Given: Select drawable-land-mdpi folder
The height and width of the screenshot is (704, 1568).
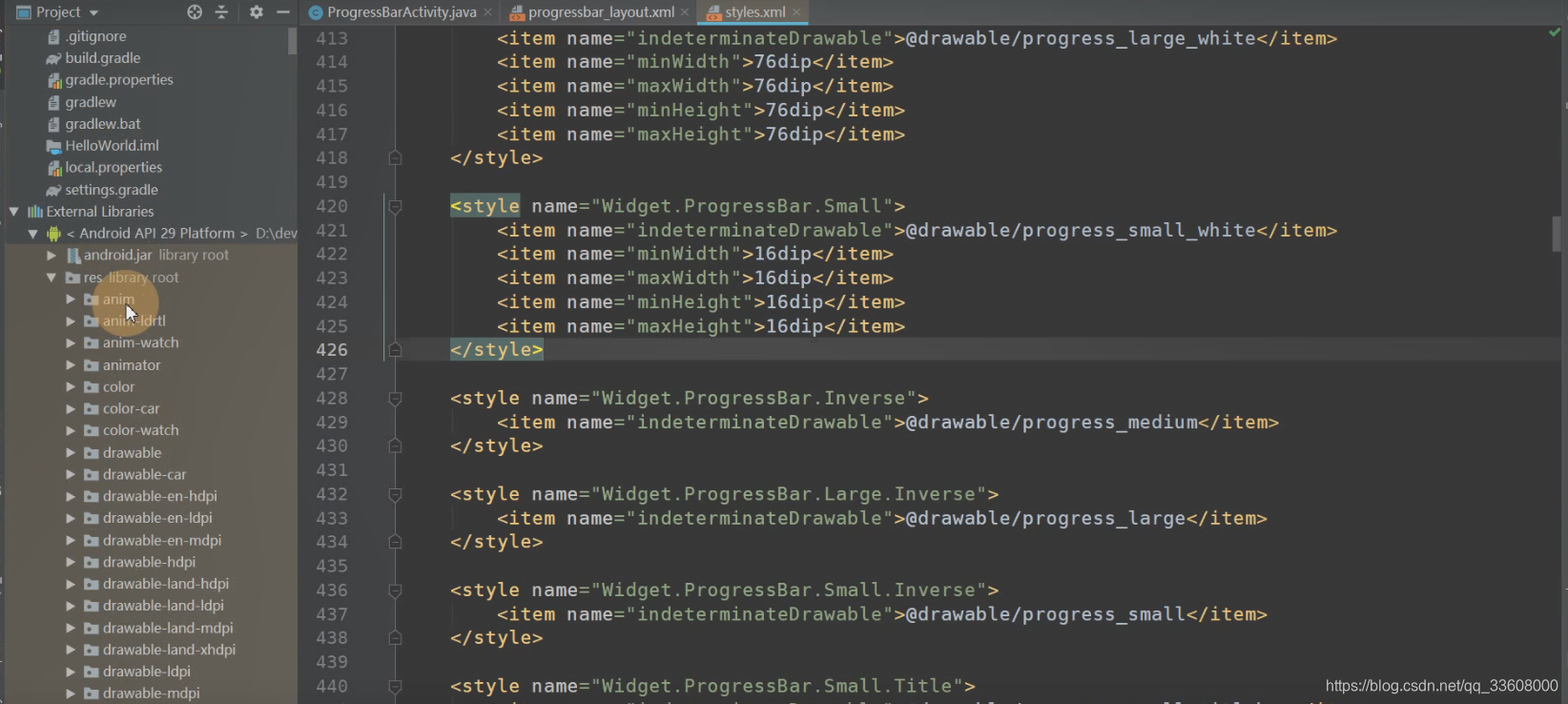Looking at the screenshot, I should point(168,629).
